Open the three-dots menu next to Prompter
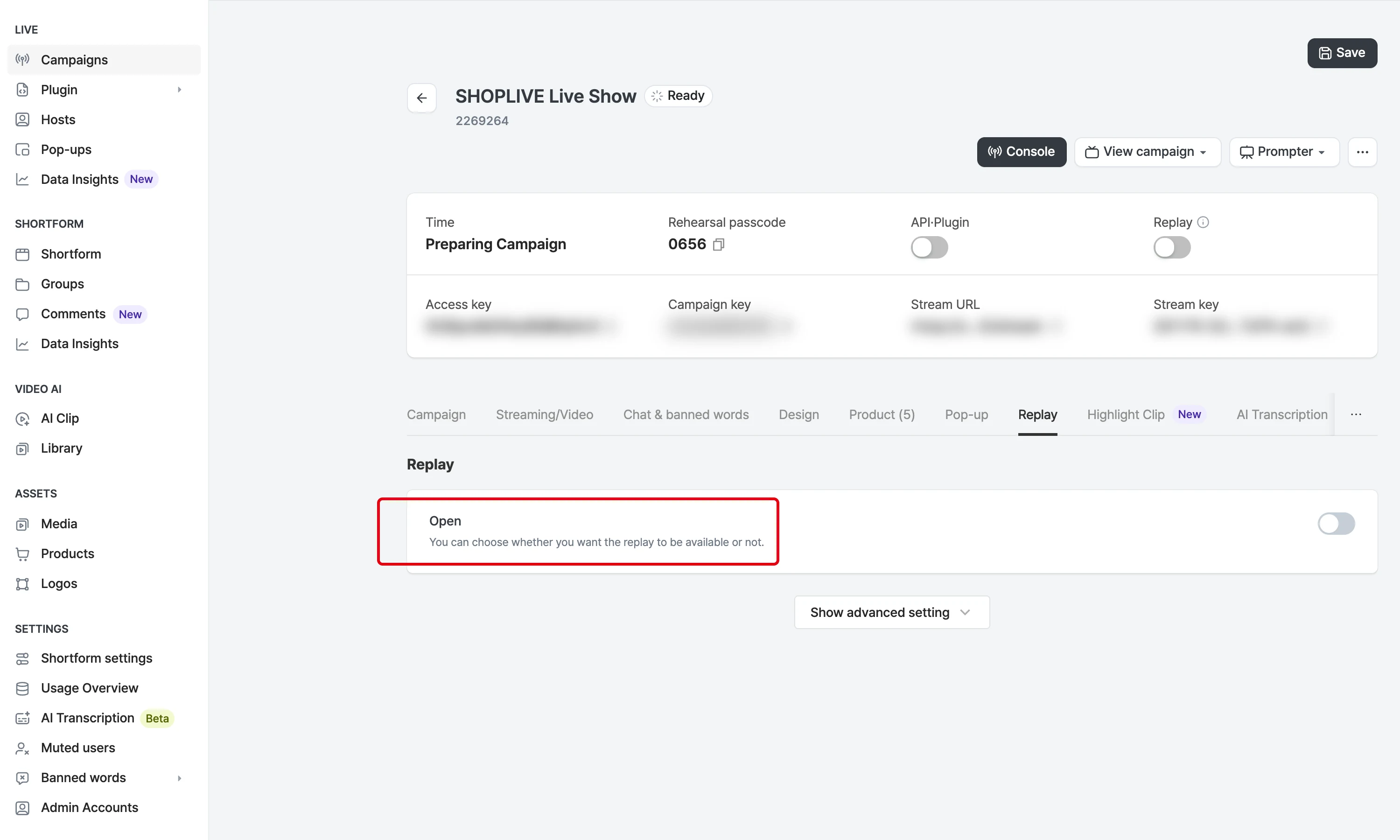This screenshot has width=1400, height=840. 1362,152
